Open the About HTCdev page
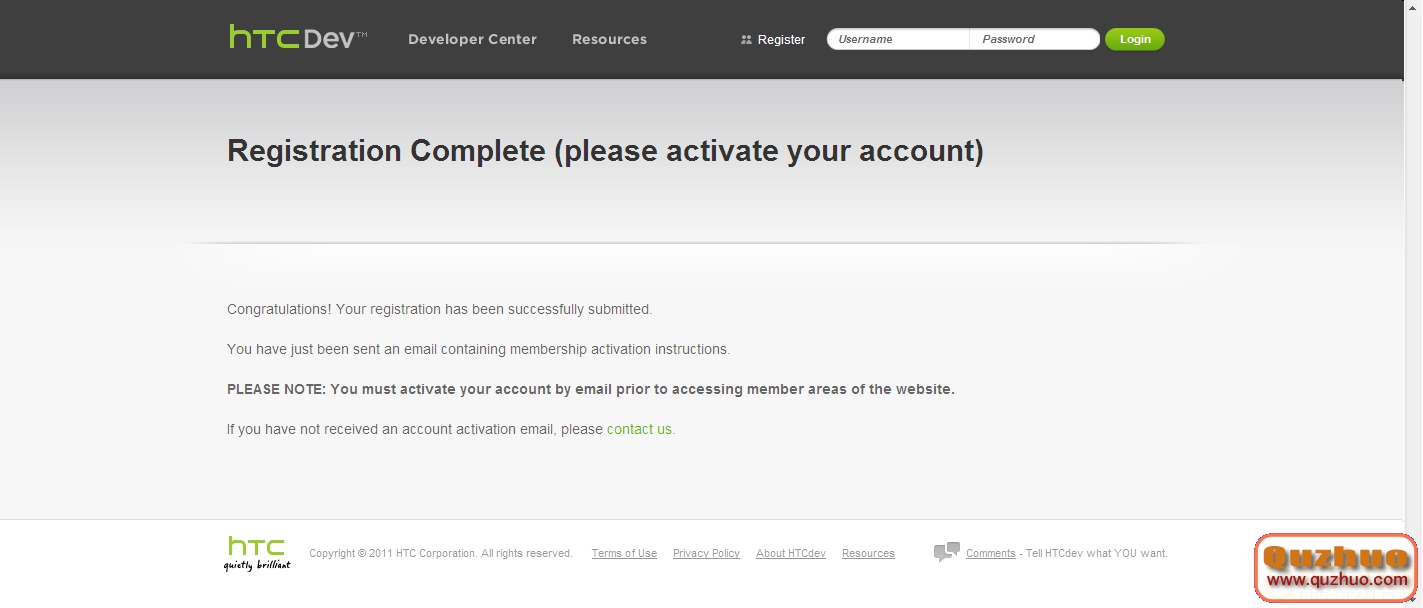Image resolution: width=1423 pixels, height=608 pixels. coord(790,553)
